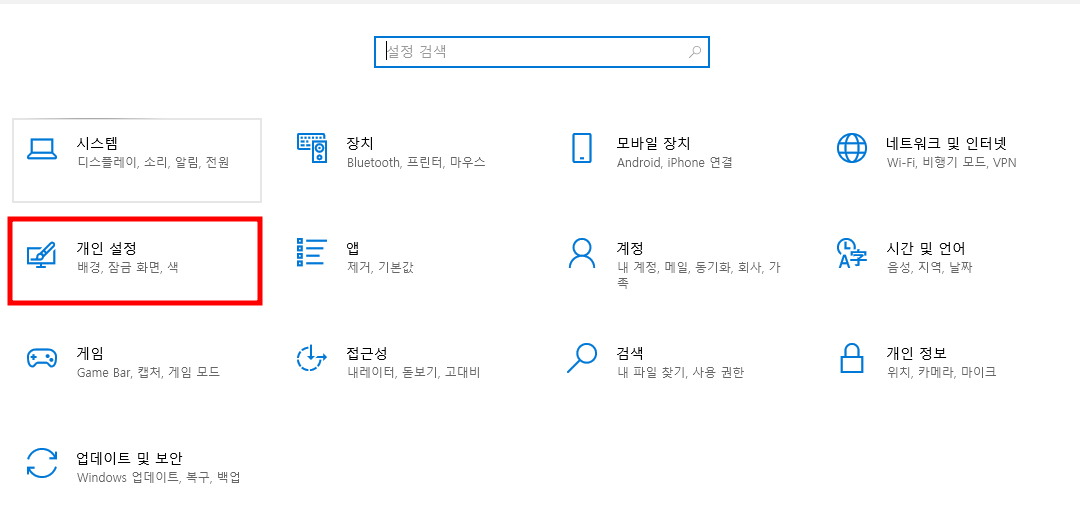Click the magnifier icon in search box
1080x521 pixels.
coord(695,52)
